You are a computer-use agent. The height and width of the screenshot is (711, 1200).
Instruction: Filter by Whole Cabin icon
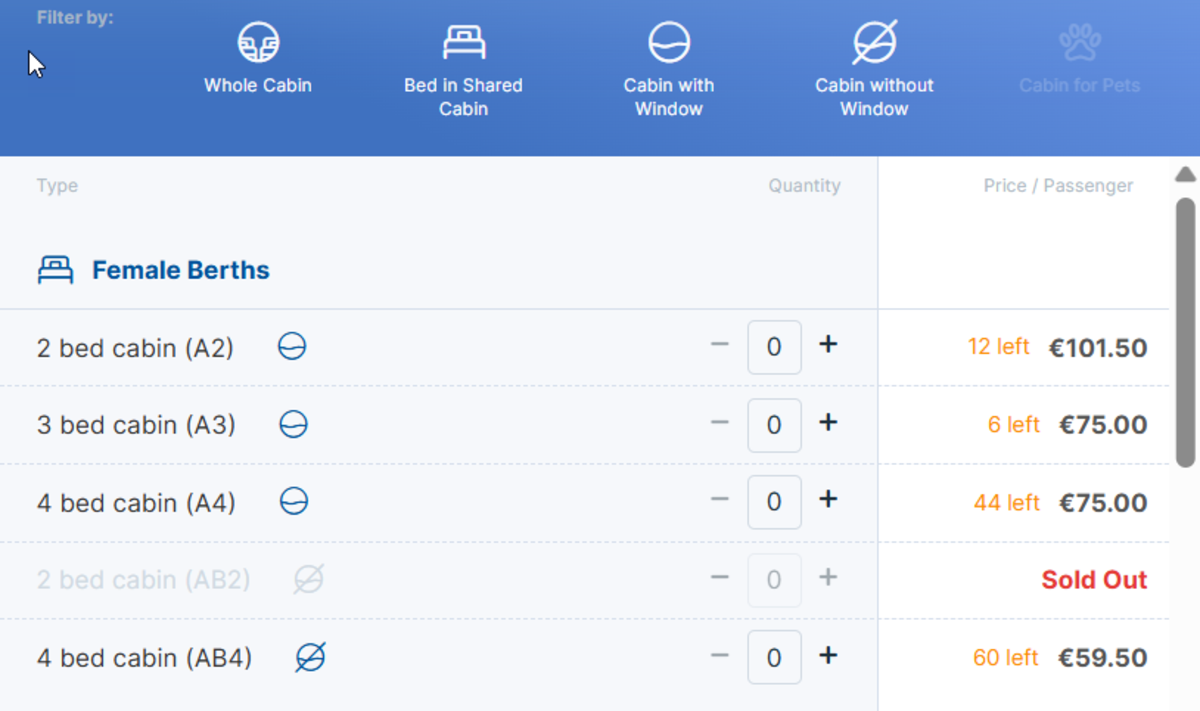point(258,45)
